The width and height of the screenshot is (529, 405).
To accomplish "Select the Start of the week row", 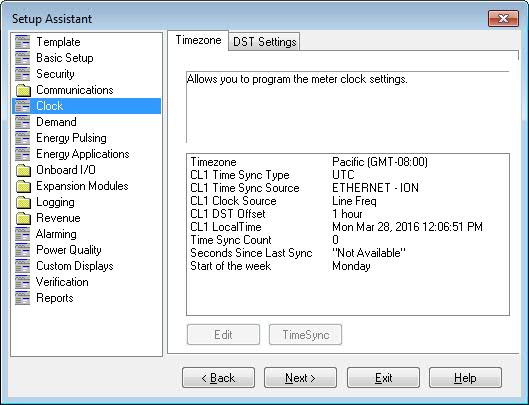I will click(x=347, y=266).
